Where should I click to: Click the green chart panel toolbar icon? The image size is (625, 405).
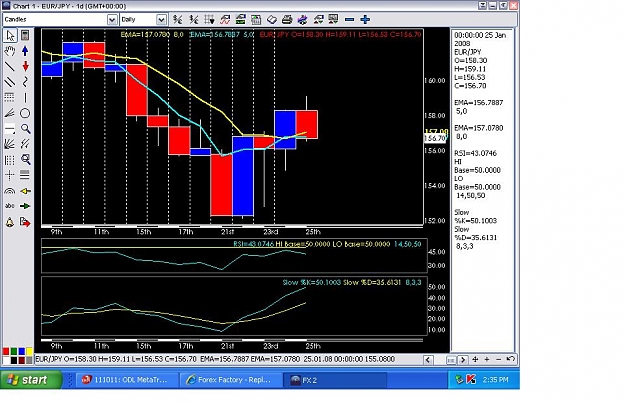(240, 19)
